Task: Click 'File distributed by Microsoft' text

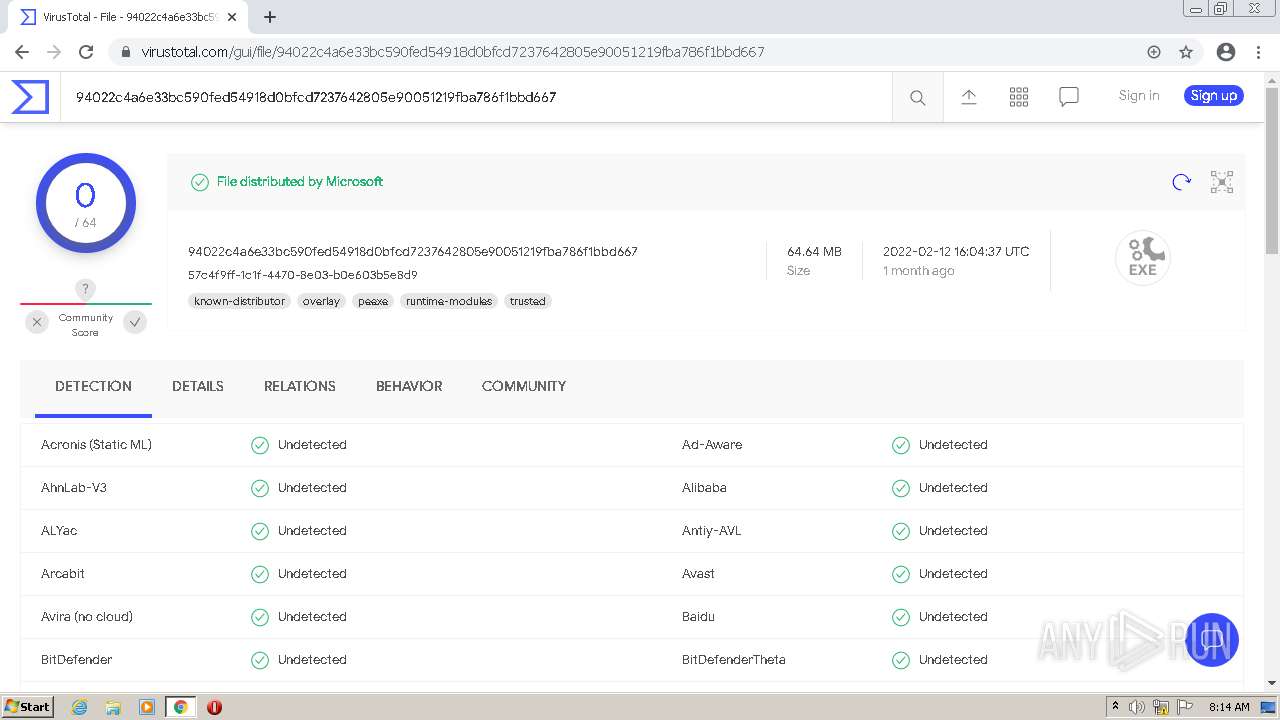Action: [x=300, y=182]
